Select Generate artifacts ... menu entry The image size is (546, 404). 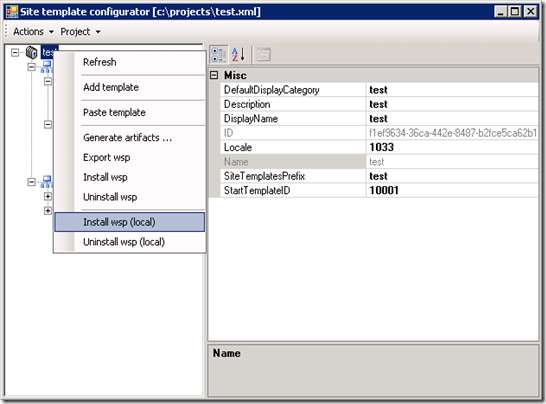click(130, 138)
